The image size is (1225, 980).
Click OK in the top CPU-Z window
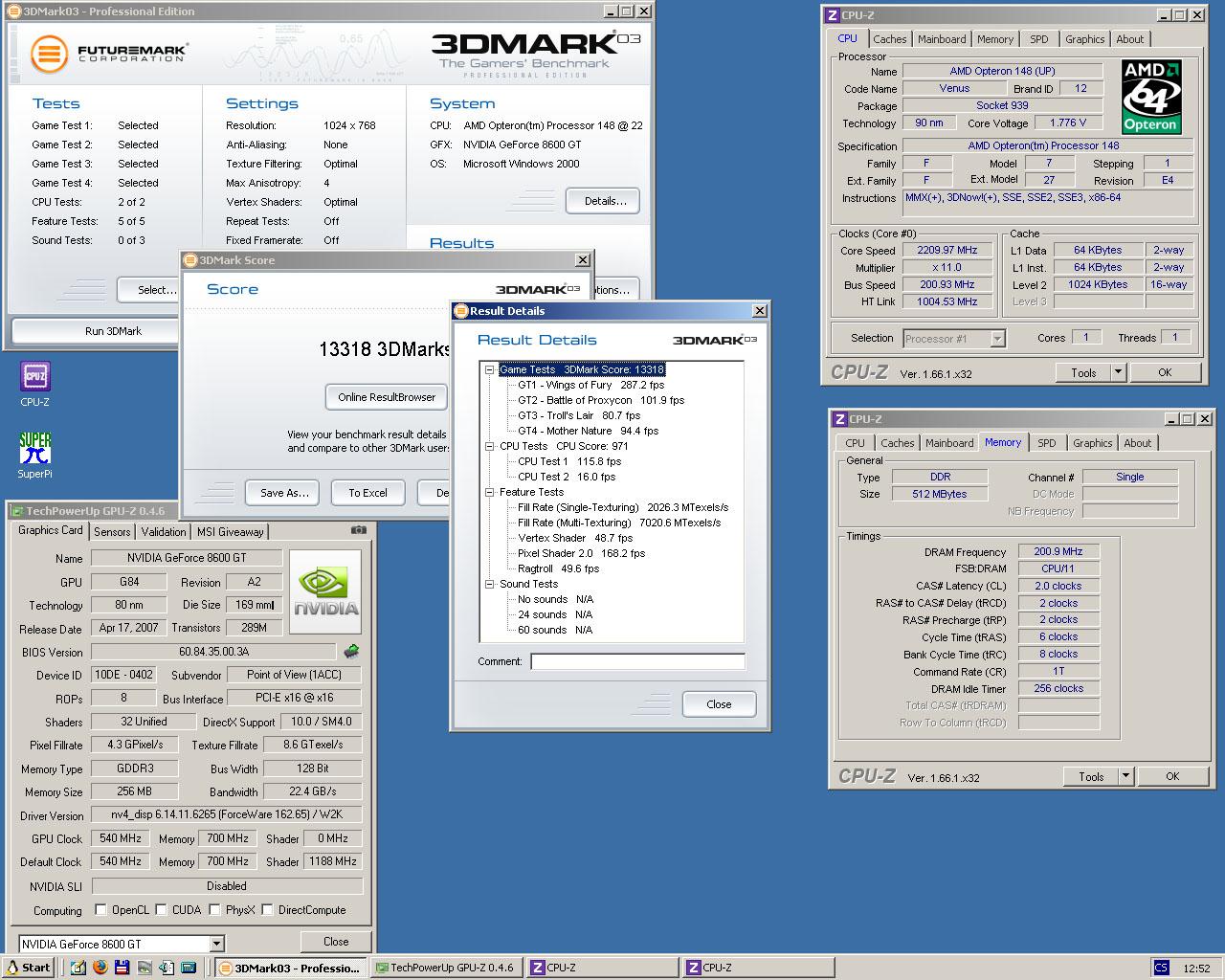(1165, 372)
